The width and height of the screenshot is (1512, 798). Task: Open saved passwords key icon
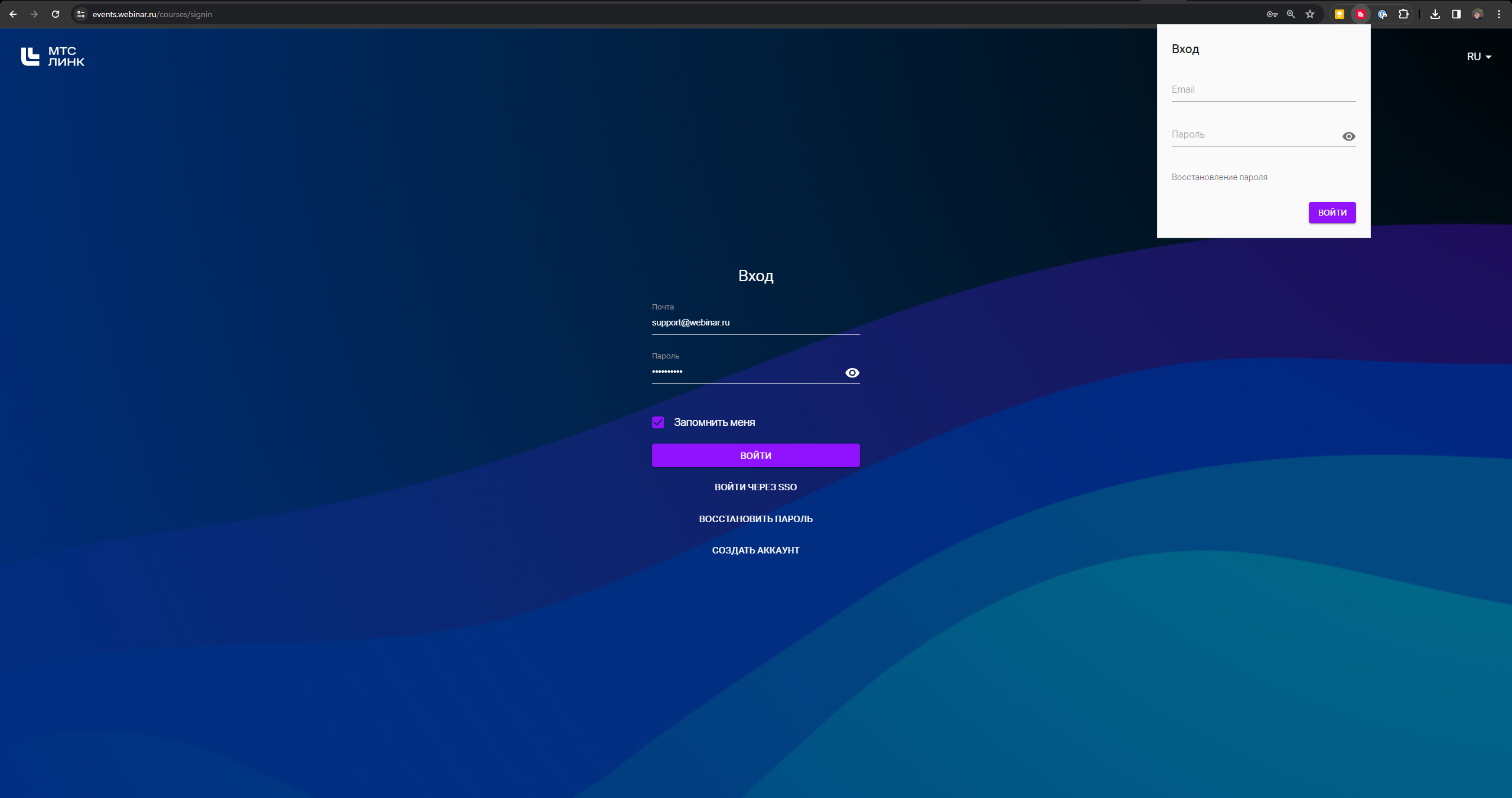[x=1272, y=14]
